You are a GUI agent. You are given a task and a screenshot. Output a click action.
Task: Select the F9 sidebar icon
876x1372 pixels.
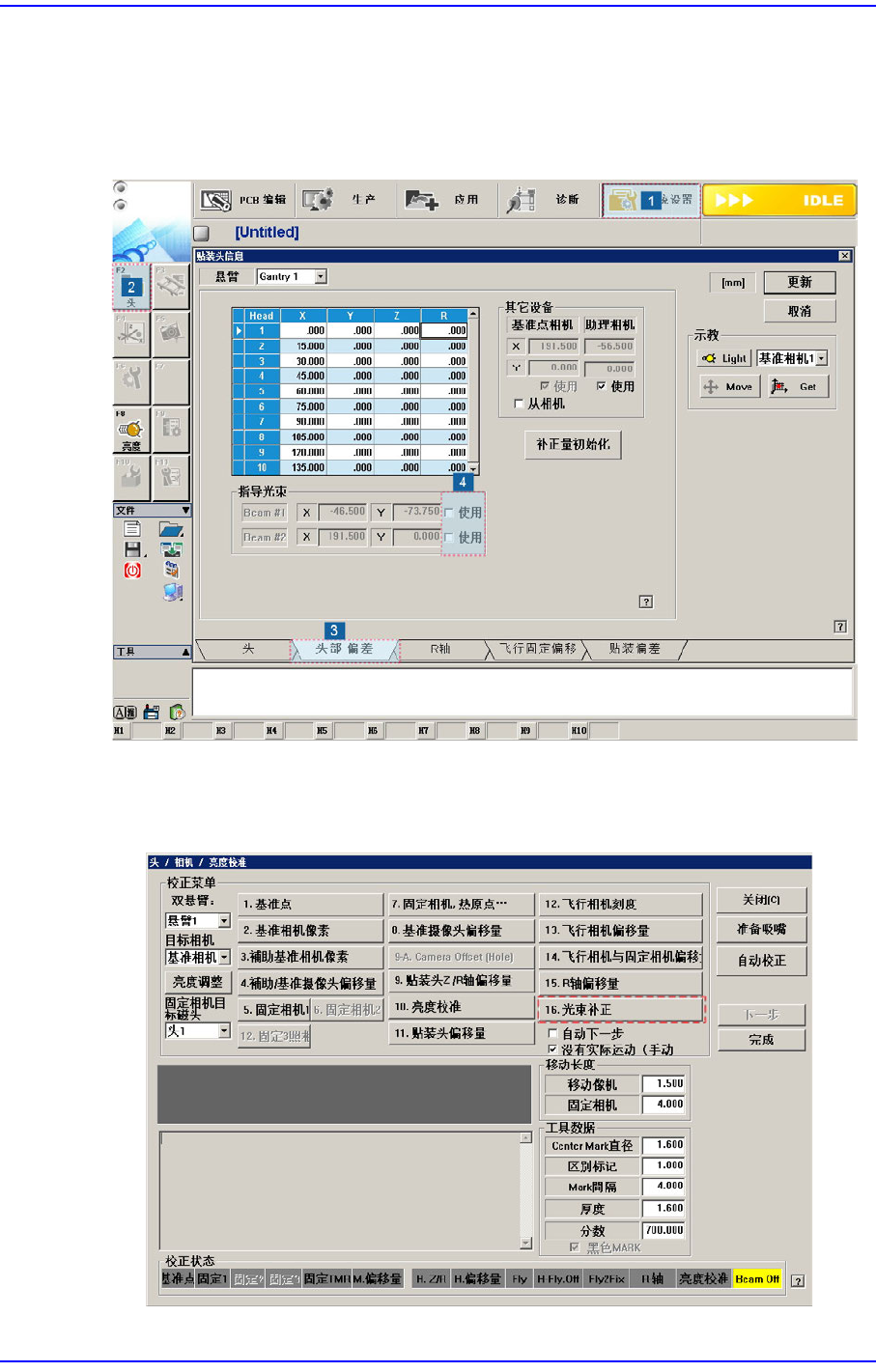tap(171, 431)
